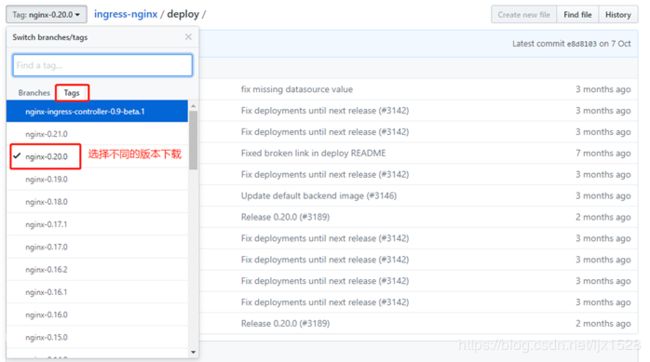This screenshot has height=362, width=650.
Task: Select tag nginx-0.17.0
Action: point(97,247)
